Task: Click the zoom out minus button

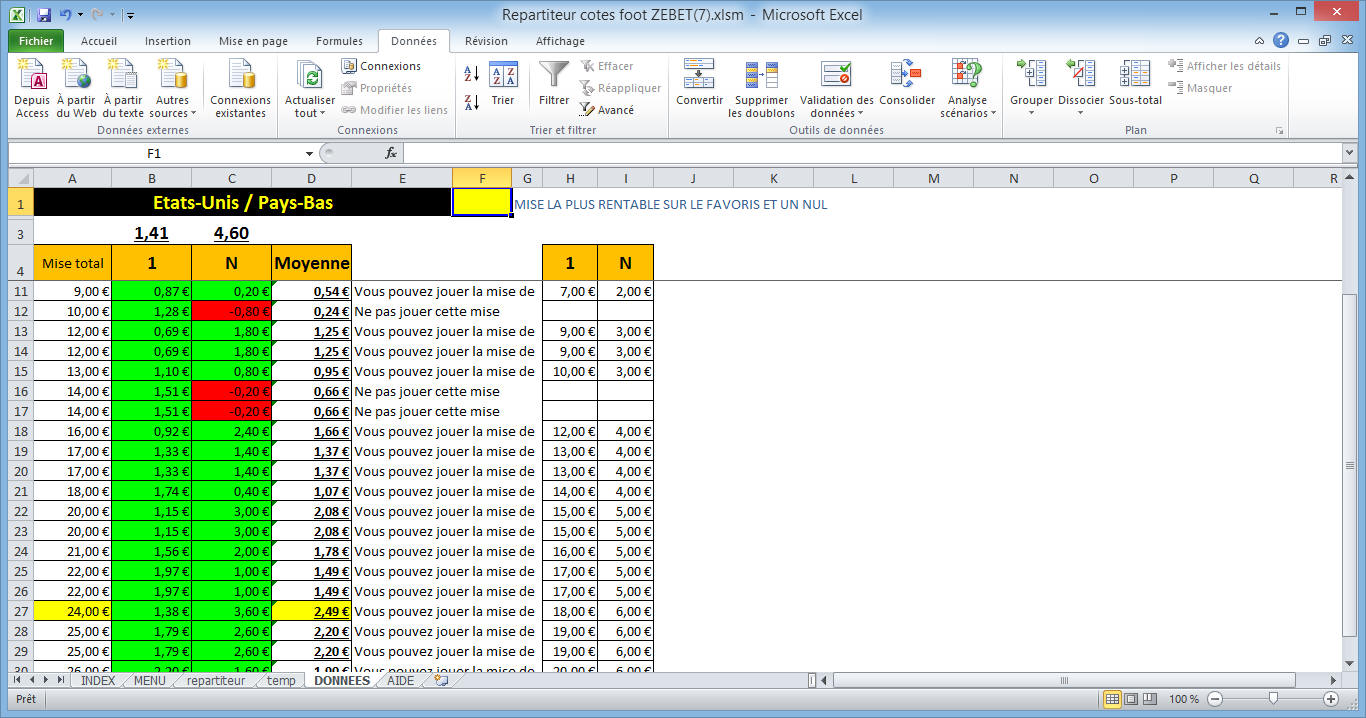Action: [x=1213, y=699]
